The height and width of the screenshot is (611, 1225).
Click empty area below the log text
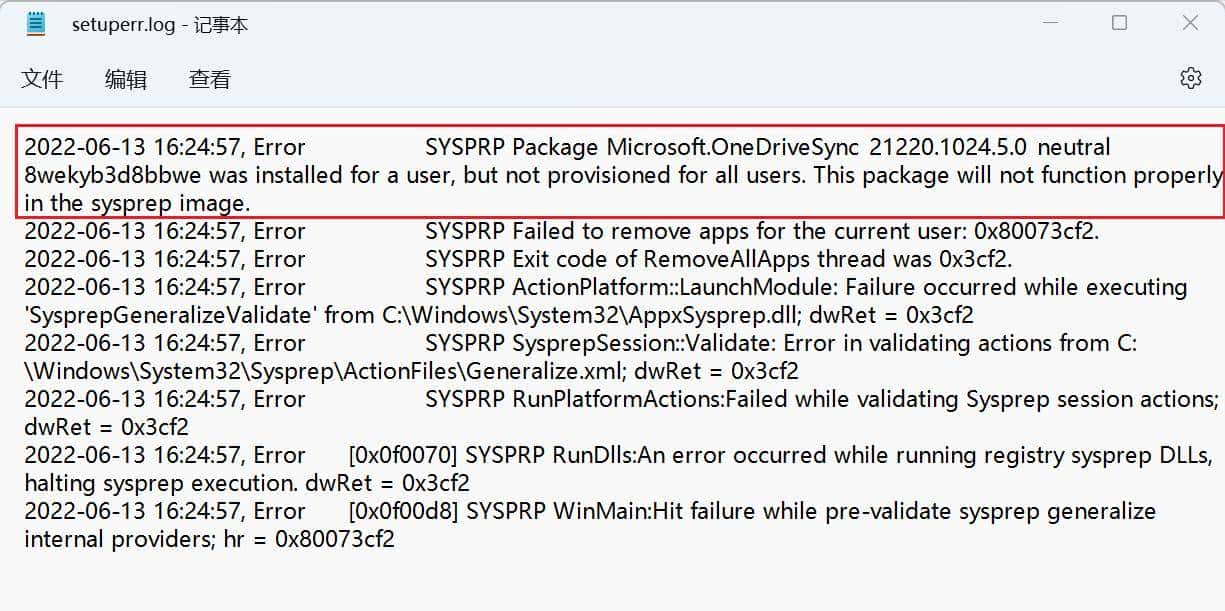point(600,585)
